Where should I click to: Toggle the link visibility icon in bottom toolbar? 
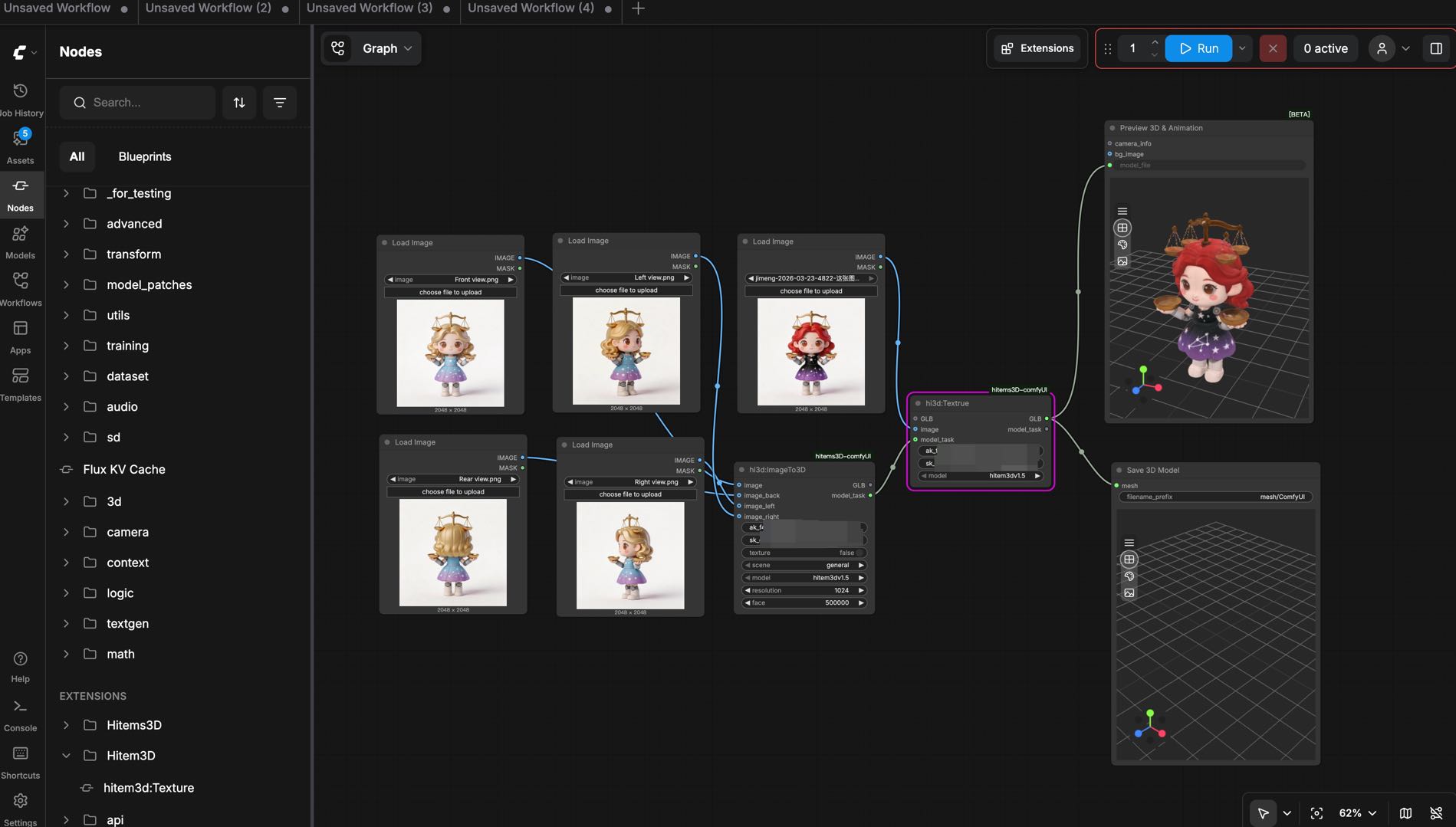(1435, 812)
